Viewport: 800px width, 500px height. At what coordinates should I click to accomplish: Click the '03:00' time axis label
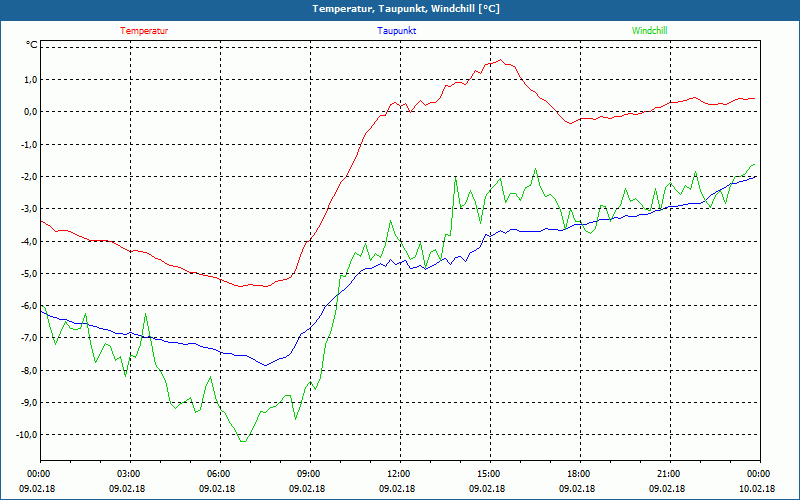(127, 474)
